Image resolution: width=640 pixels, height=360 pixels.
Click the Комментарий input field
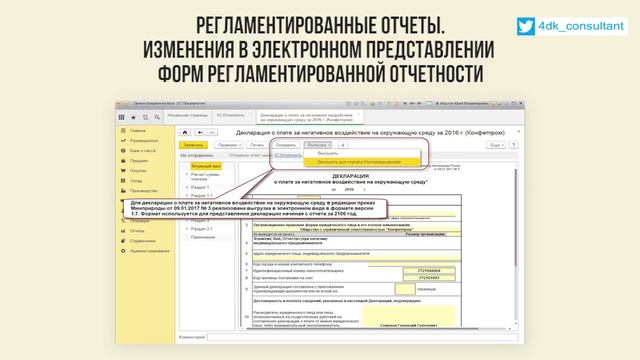(x=362, y=337)
